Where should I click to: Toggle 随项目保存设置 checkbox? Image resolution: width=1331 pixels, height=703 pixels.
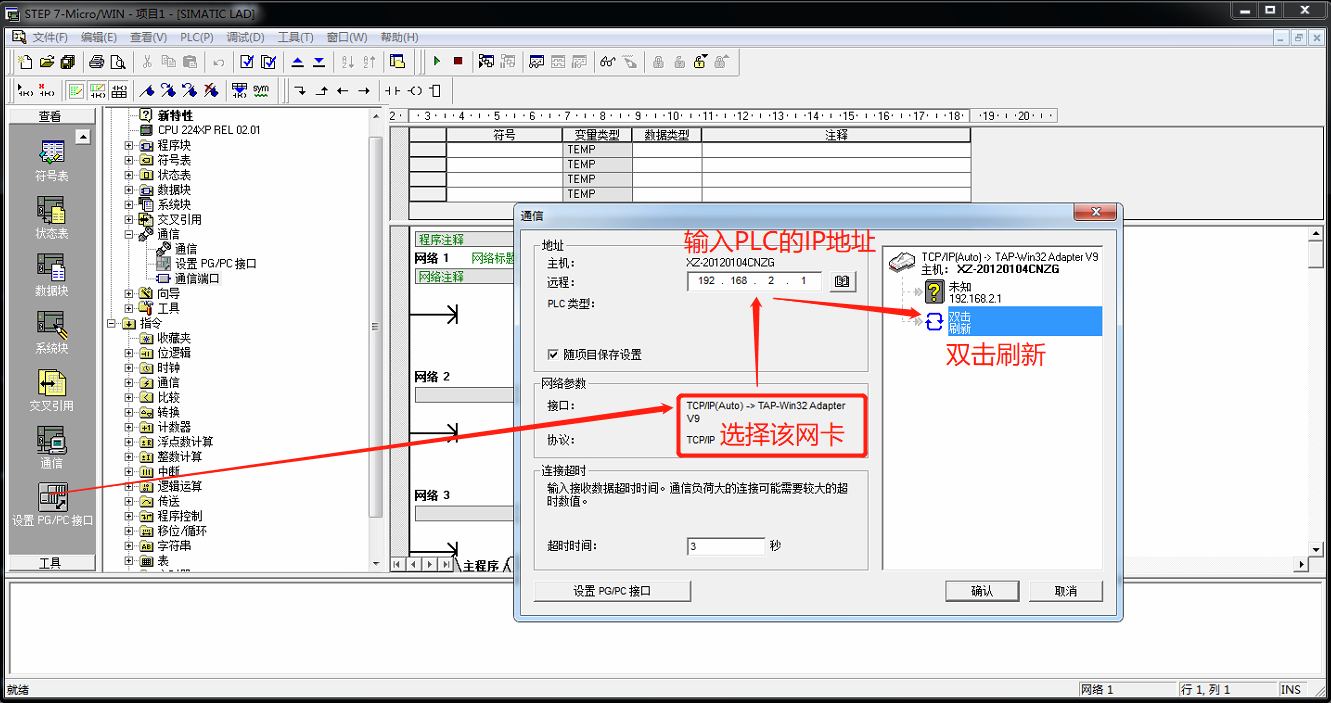pos(553,354)
